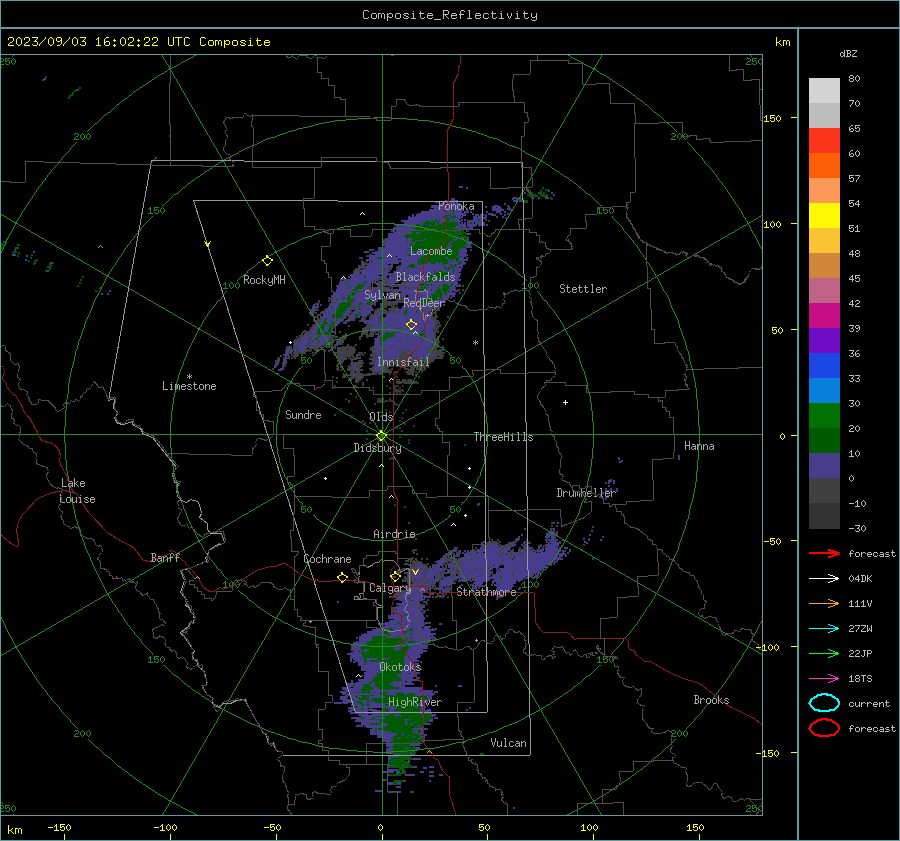
Task: Click the Lacombe town label
Action: 431,251
